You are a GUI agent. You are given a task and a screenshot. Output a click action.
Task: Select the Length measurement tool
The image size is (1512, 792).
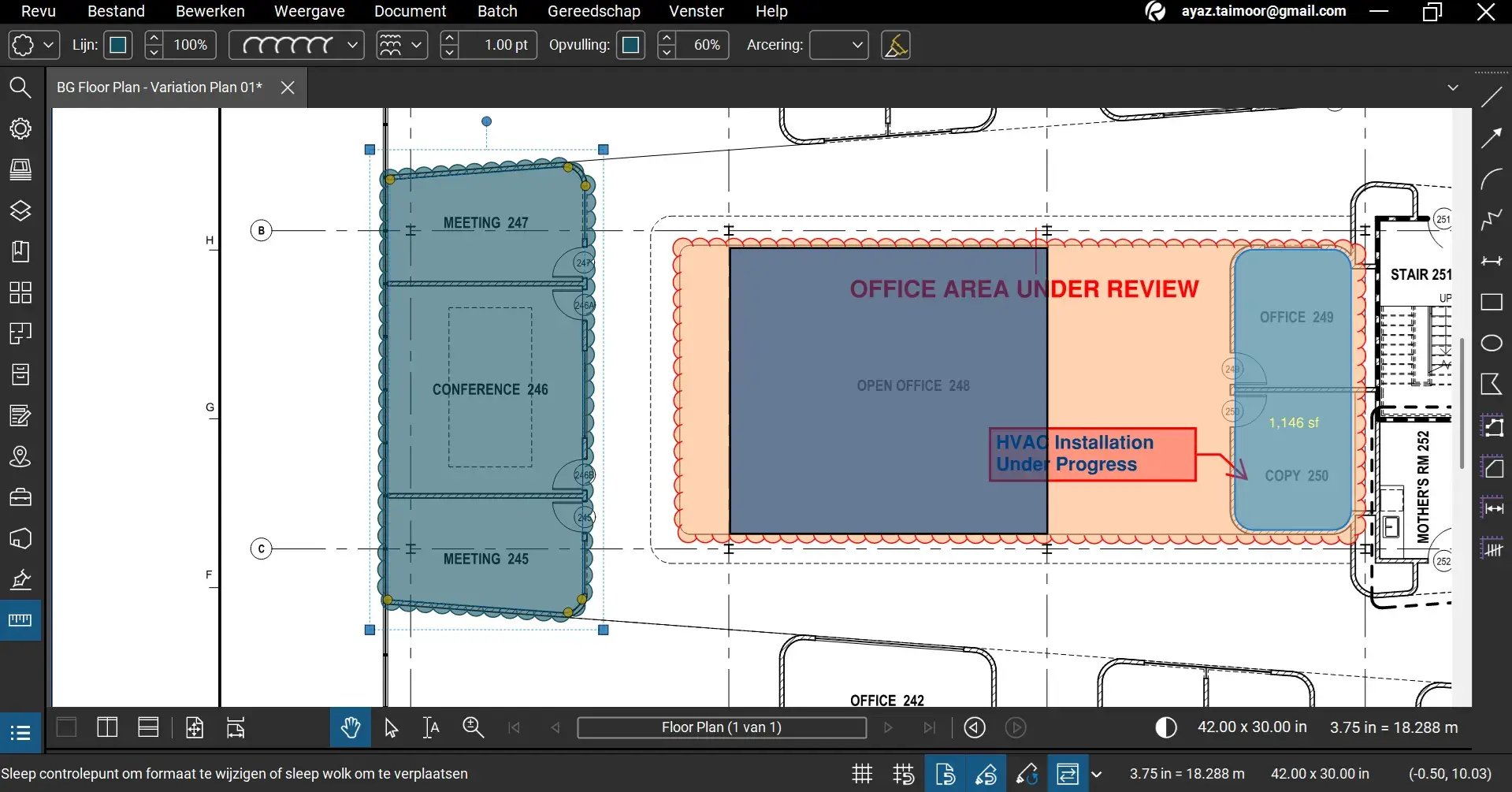(1492, 508)
